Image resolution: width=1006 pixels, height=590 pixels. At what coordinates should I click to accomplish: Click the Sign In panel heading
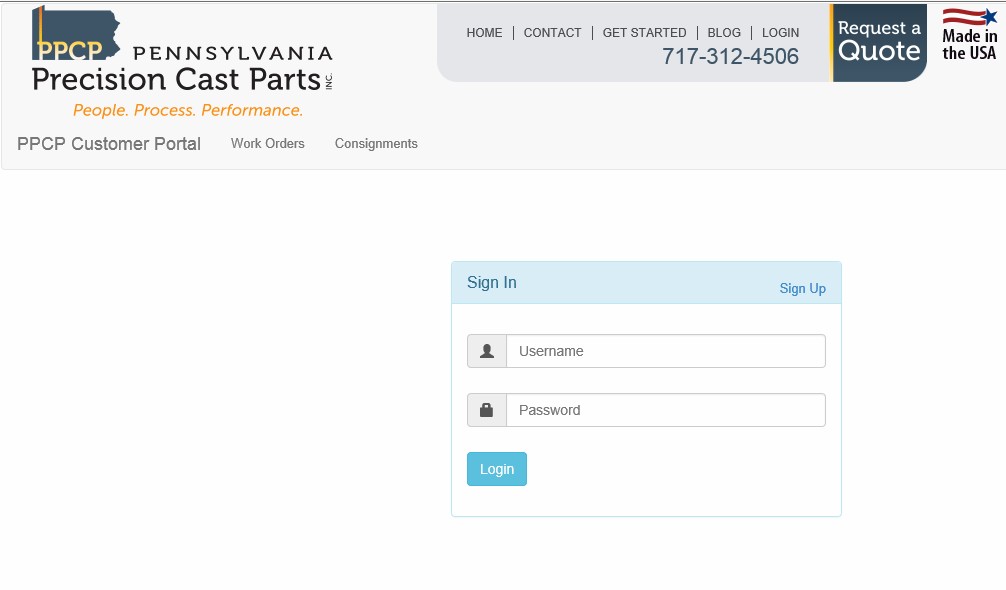[492, 283]
